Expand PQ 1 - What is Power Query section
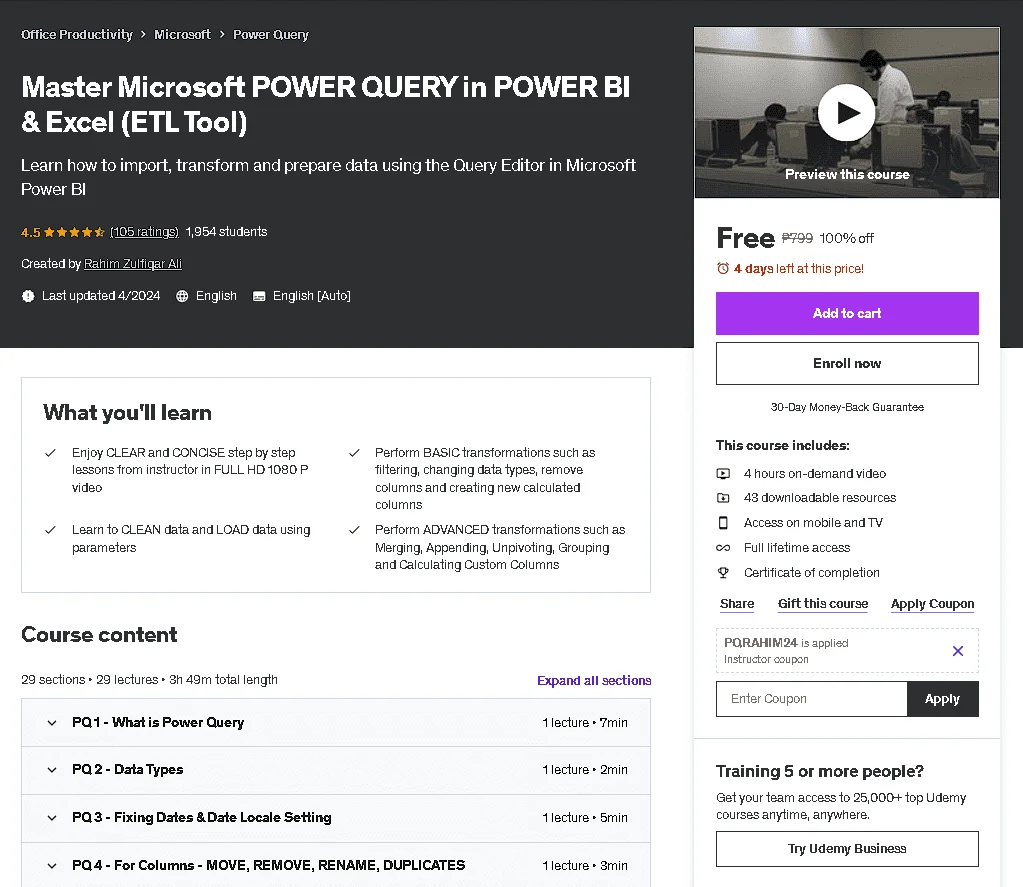 (336, 723)
